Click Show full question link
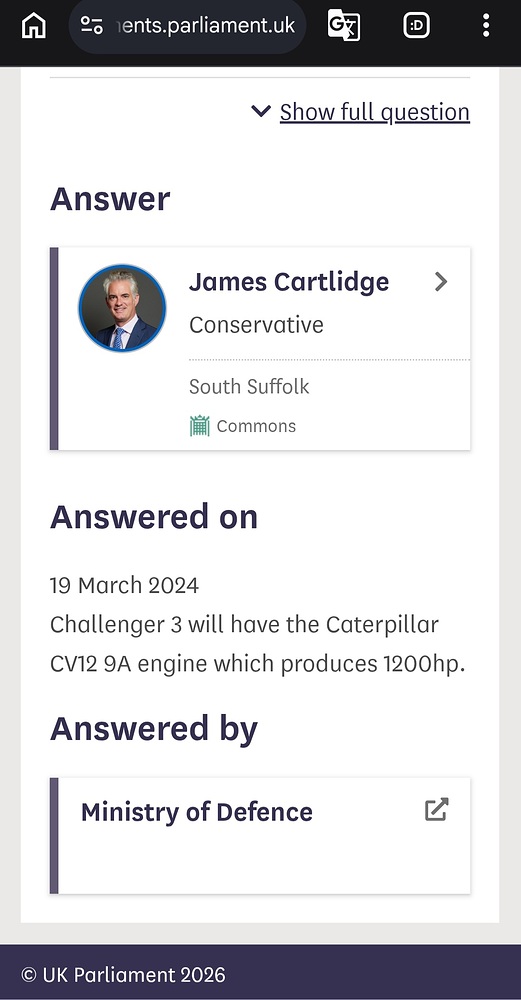Screen dimensions: 521x1000 [x=375, y=112]
